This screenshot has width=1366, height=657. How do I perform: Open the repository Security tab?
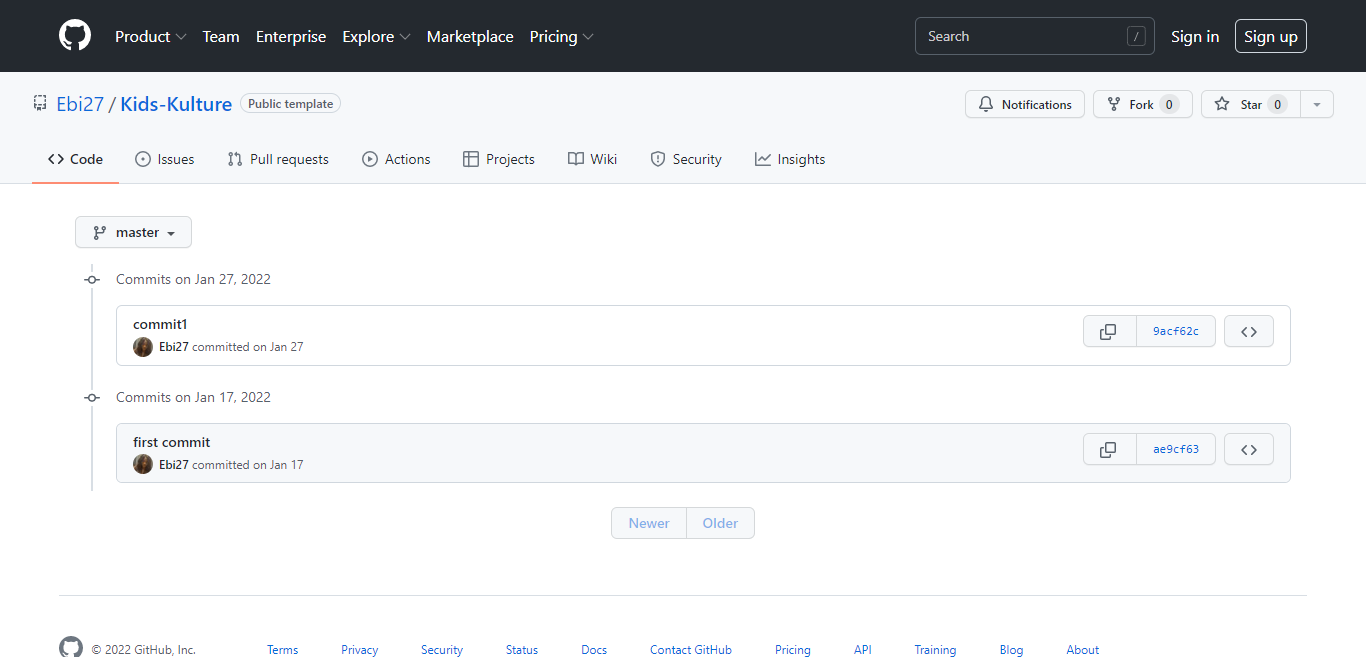686,159
